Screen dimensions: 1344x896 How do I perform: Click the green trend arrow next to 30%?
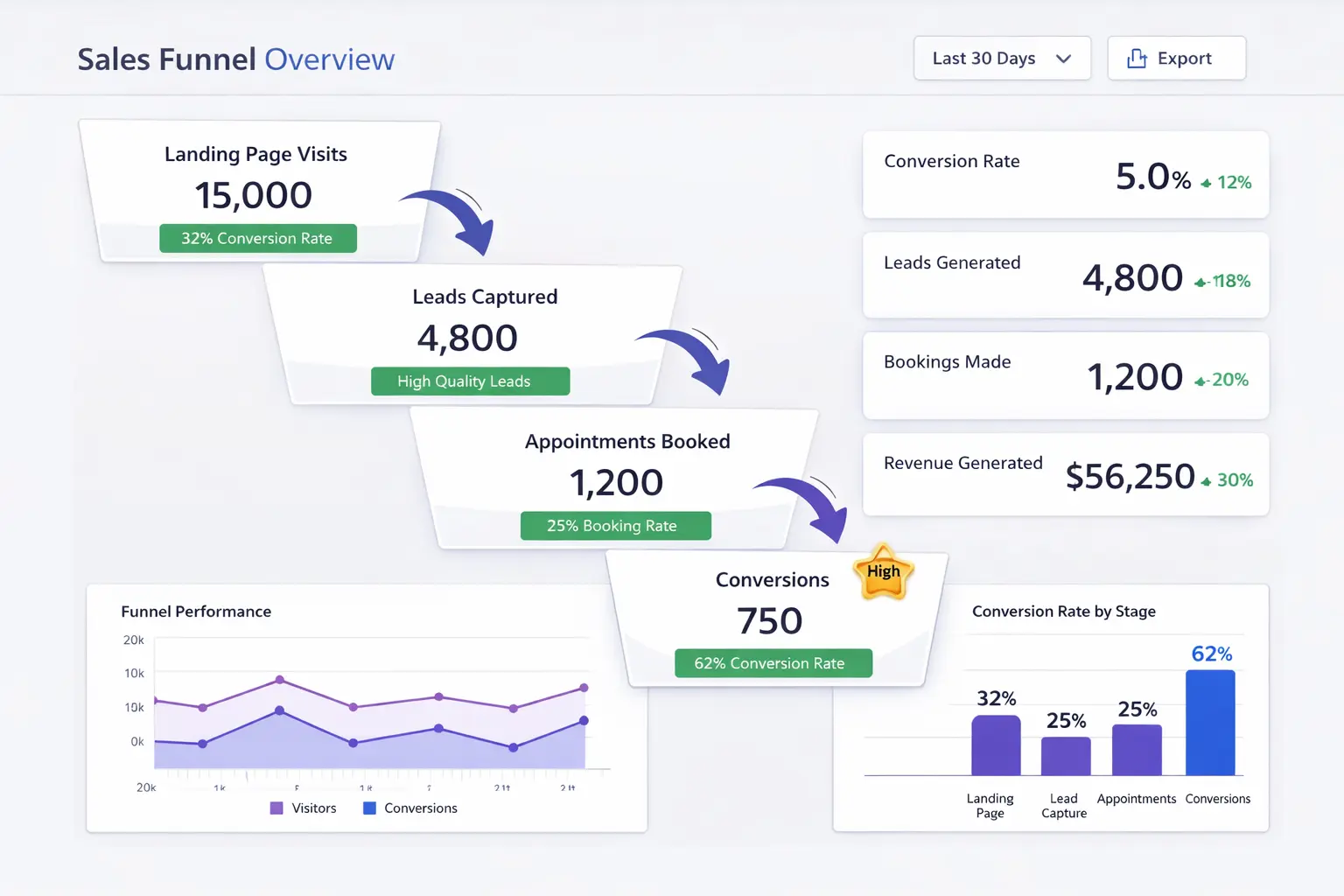1207,481
